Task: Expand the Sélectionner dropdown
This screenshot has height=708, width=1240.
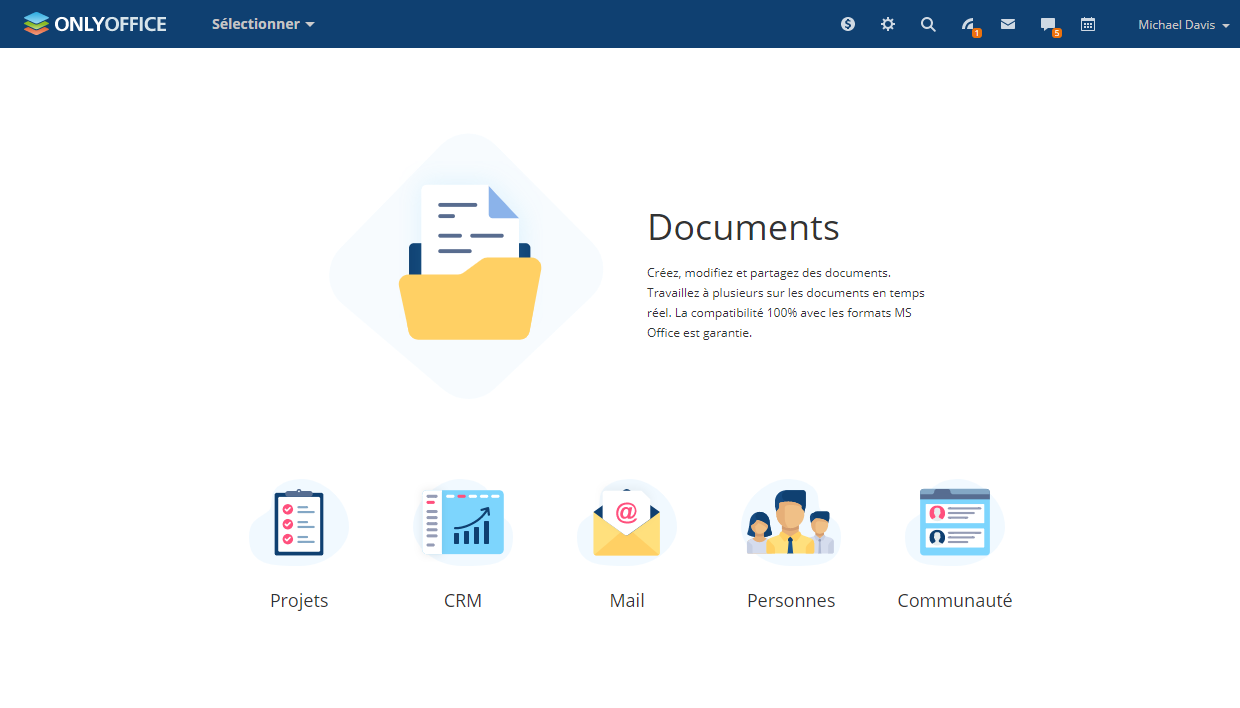Action: [x=263, y=24]
